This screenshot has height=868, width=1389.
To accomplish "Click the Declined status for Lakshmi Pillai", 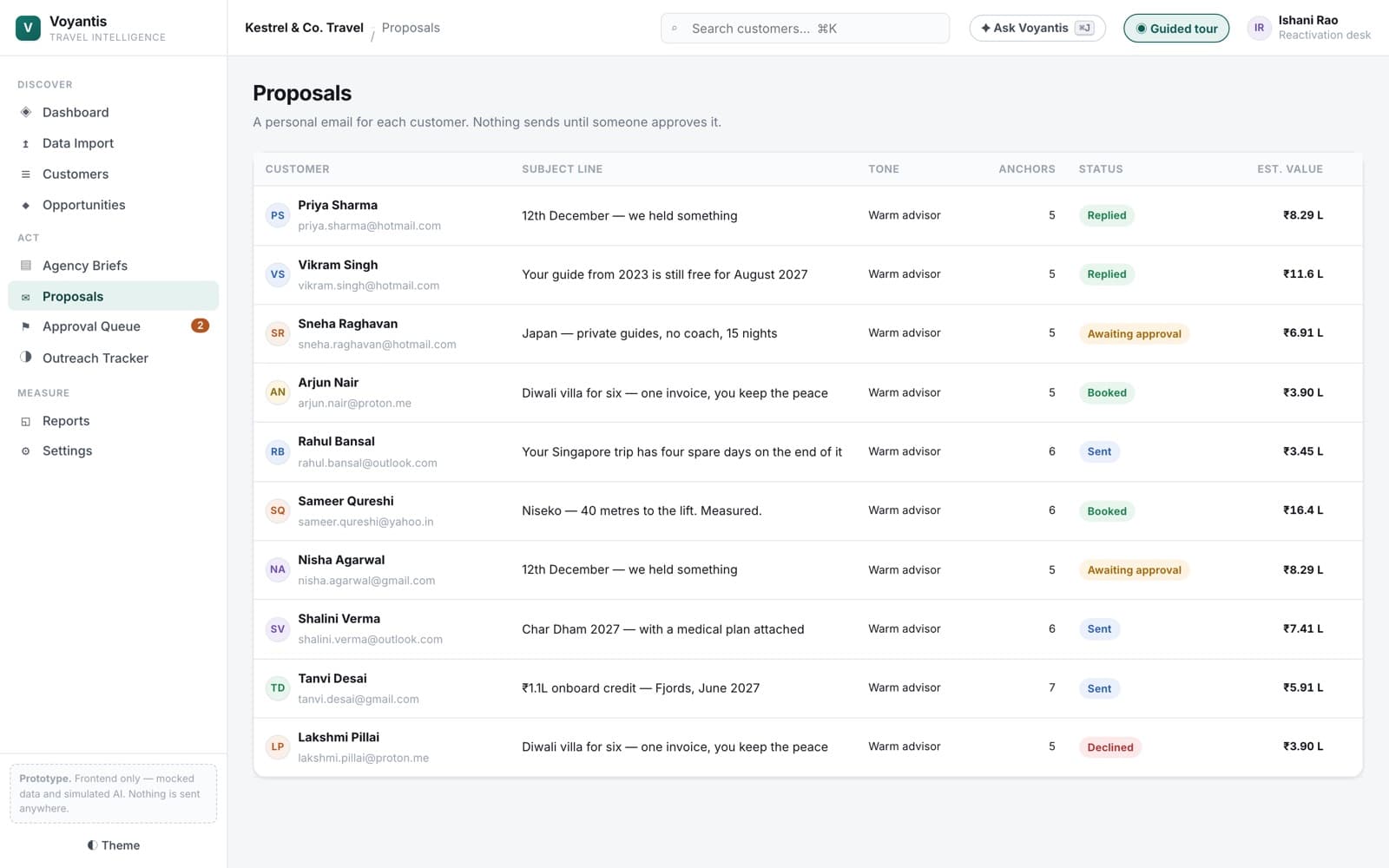I will click(x=1109, y=747).
